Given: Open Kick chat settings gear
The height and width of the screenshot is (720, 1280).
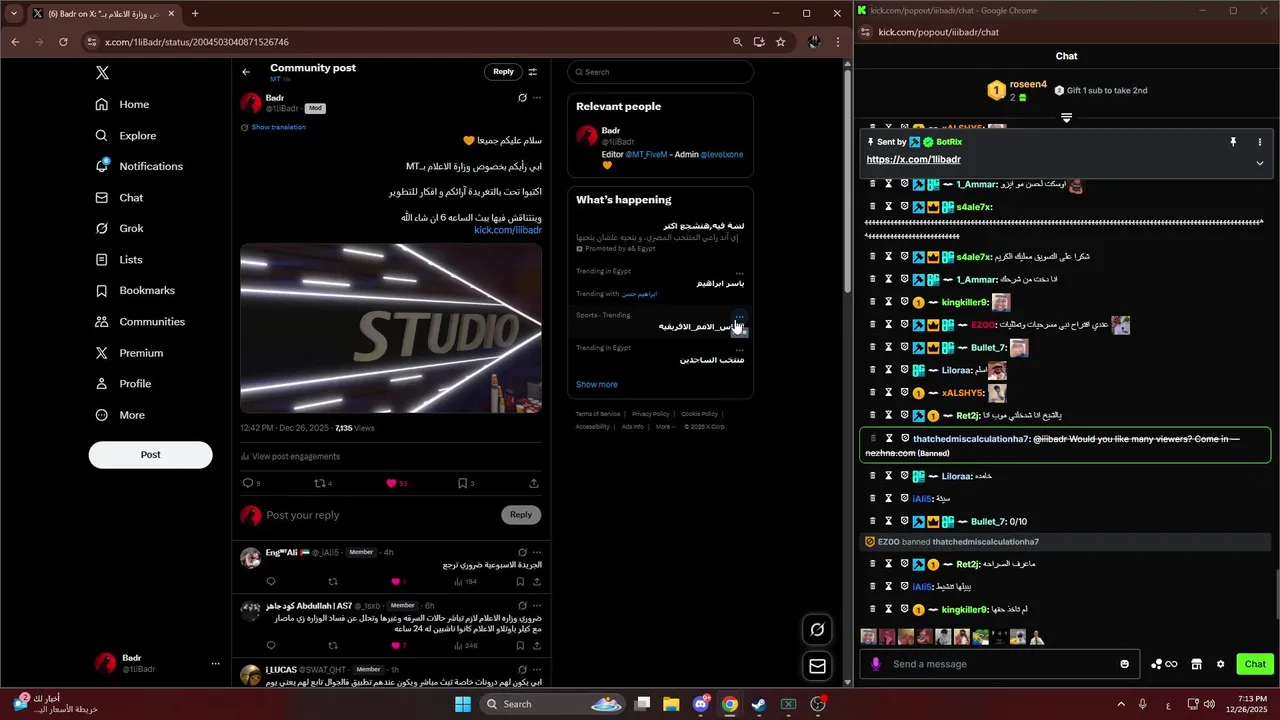Looking at the screenshot, I should click(1220, 664).
